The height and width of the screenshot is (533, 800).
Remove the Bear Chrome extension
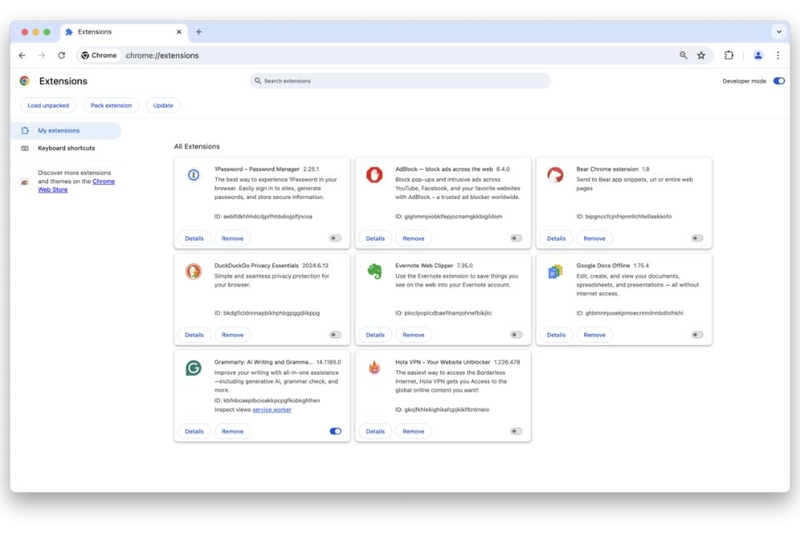click(x=594, y=238)
